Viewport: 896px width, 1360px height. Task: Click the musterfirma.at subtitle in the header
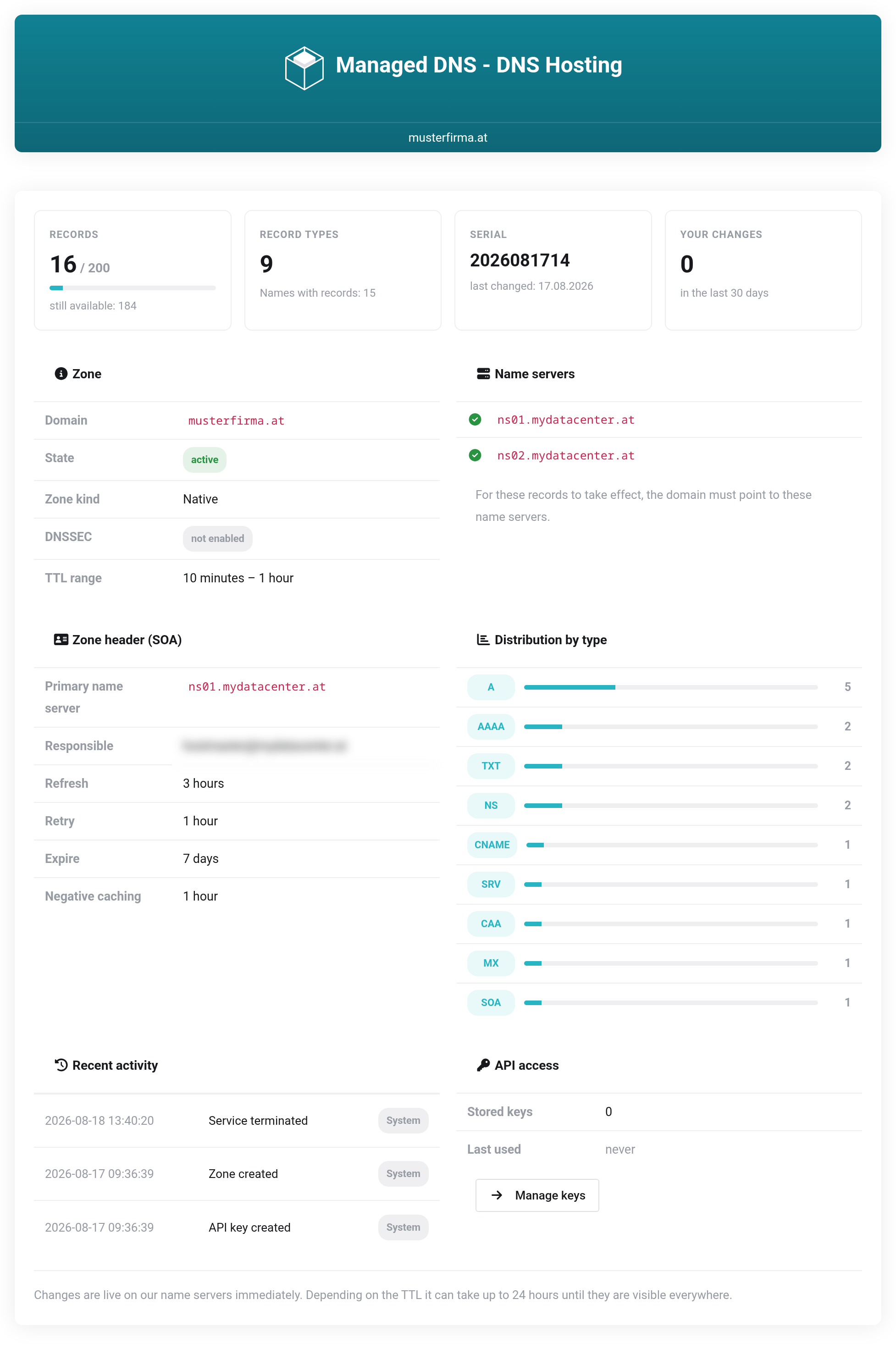tap(448, 138)
